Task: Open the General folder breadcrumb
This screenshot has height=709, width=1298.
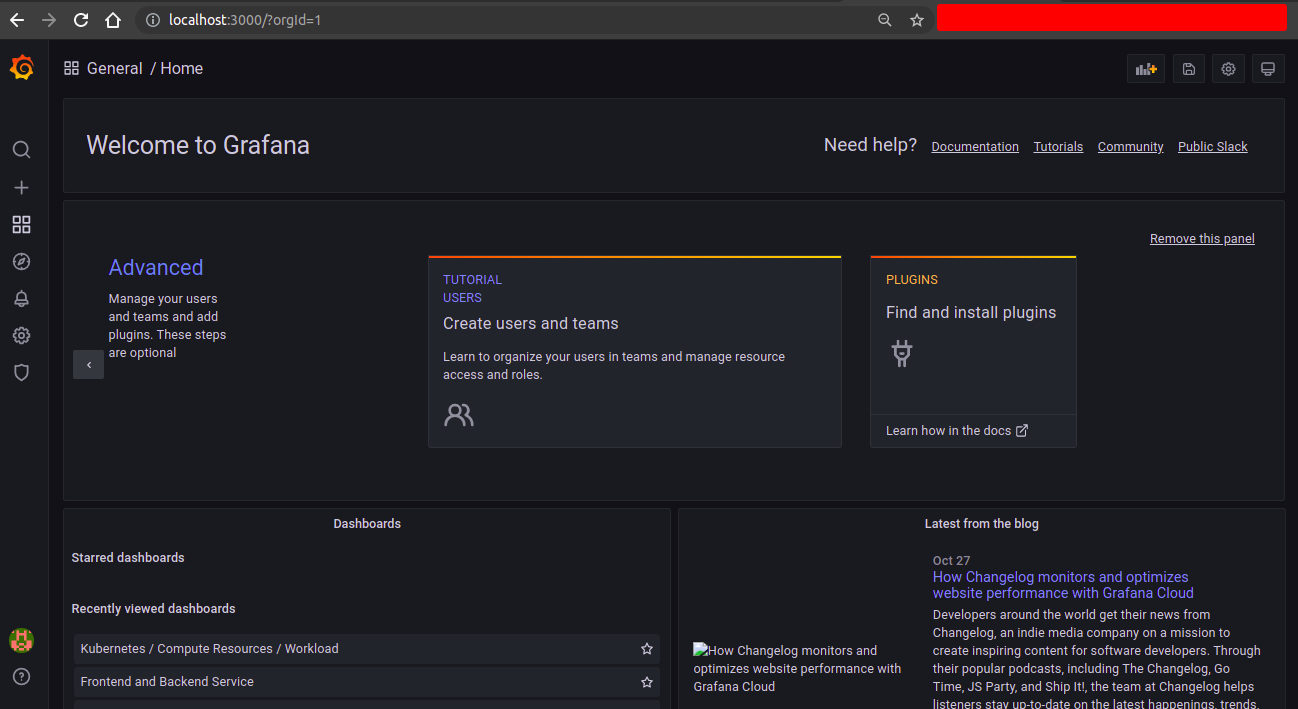Action: pyautogui.click(x=115, y=68)
